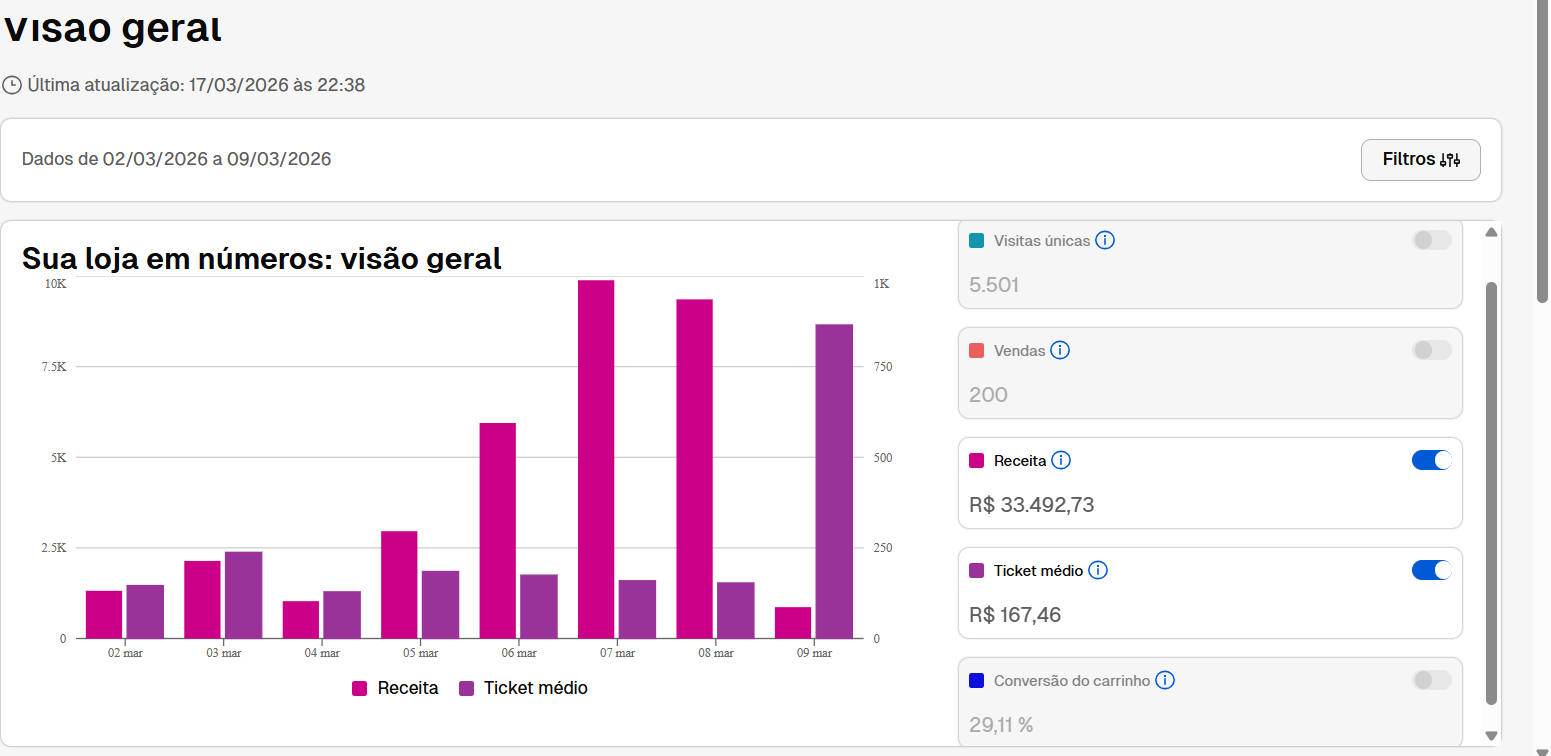The height and width of the screenshot is (756, 1551).
Task: Open info for Conversão do carrinho
Action: tap(1165, 680)
